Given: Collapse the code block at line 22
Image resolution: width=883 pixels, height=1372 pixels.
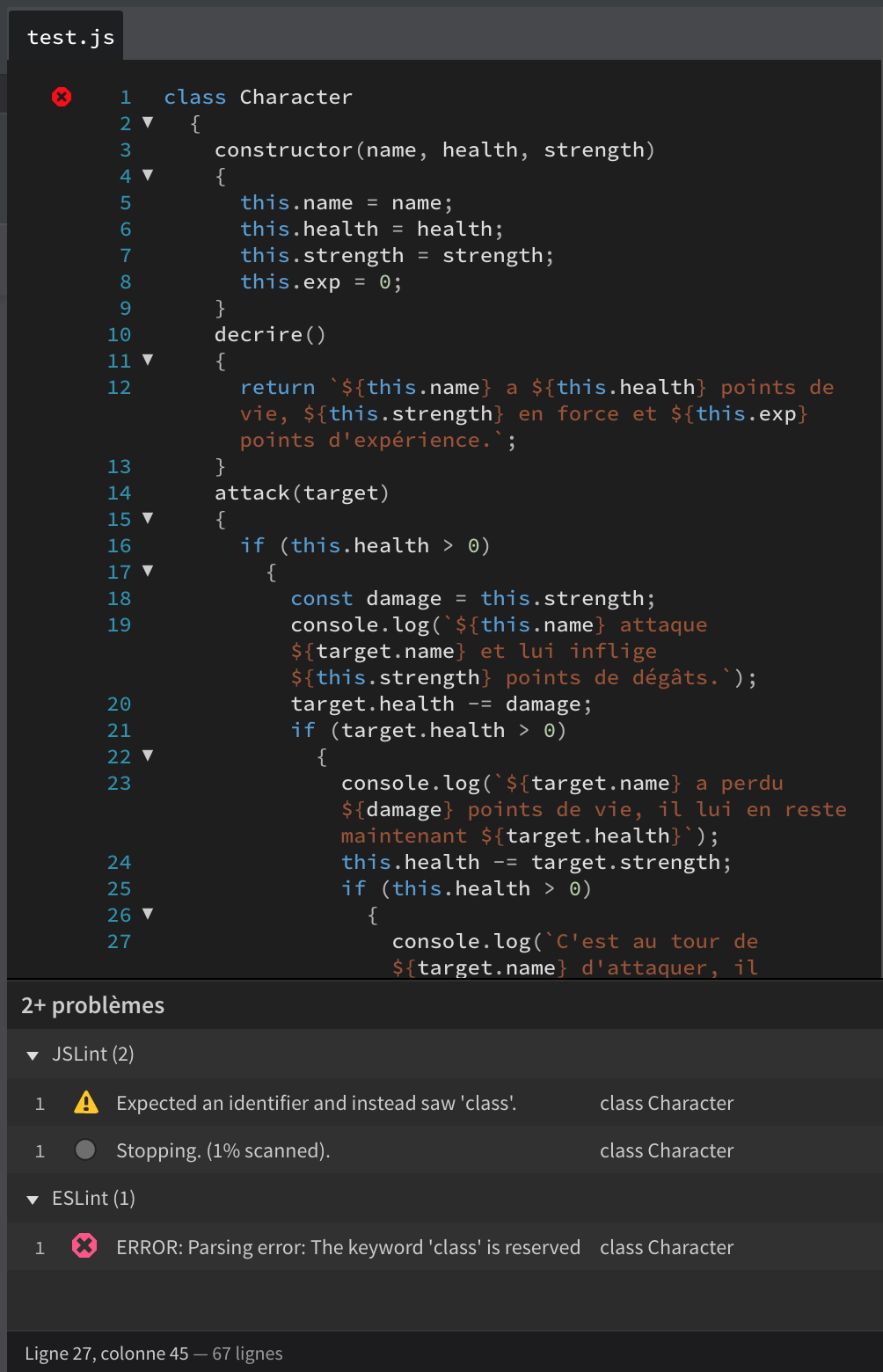Looking at the screenshot, I should point(148,756).
